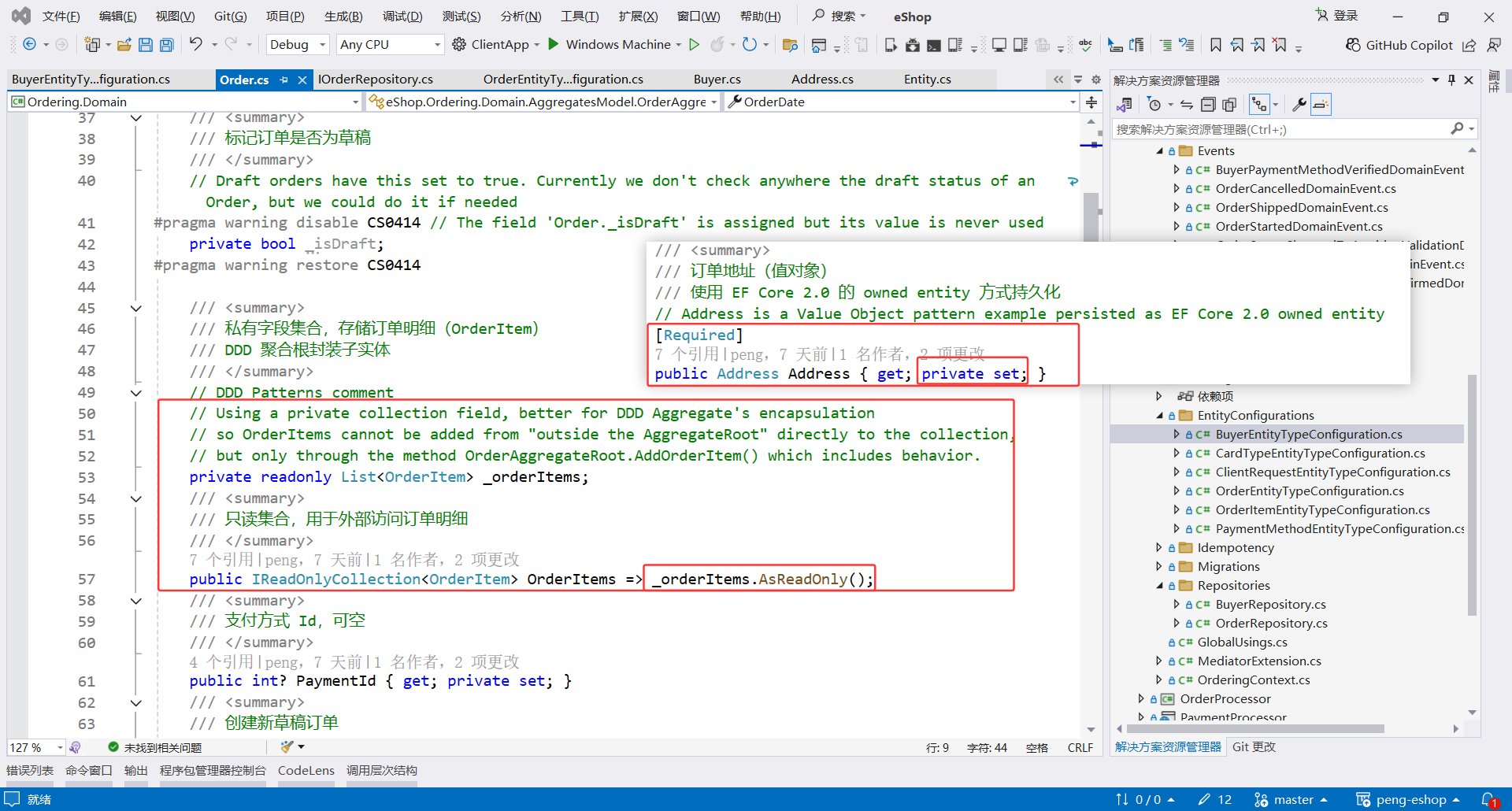Viewport: 1512px width, 811px height.
Task: Select OrderingContext.cs in Solution Explorer
Action: [x=1254, y=680]
